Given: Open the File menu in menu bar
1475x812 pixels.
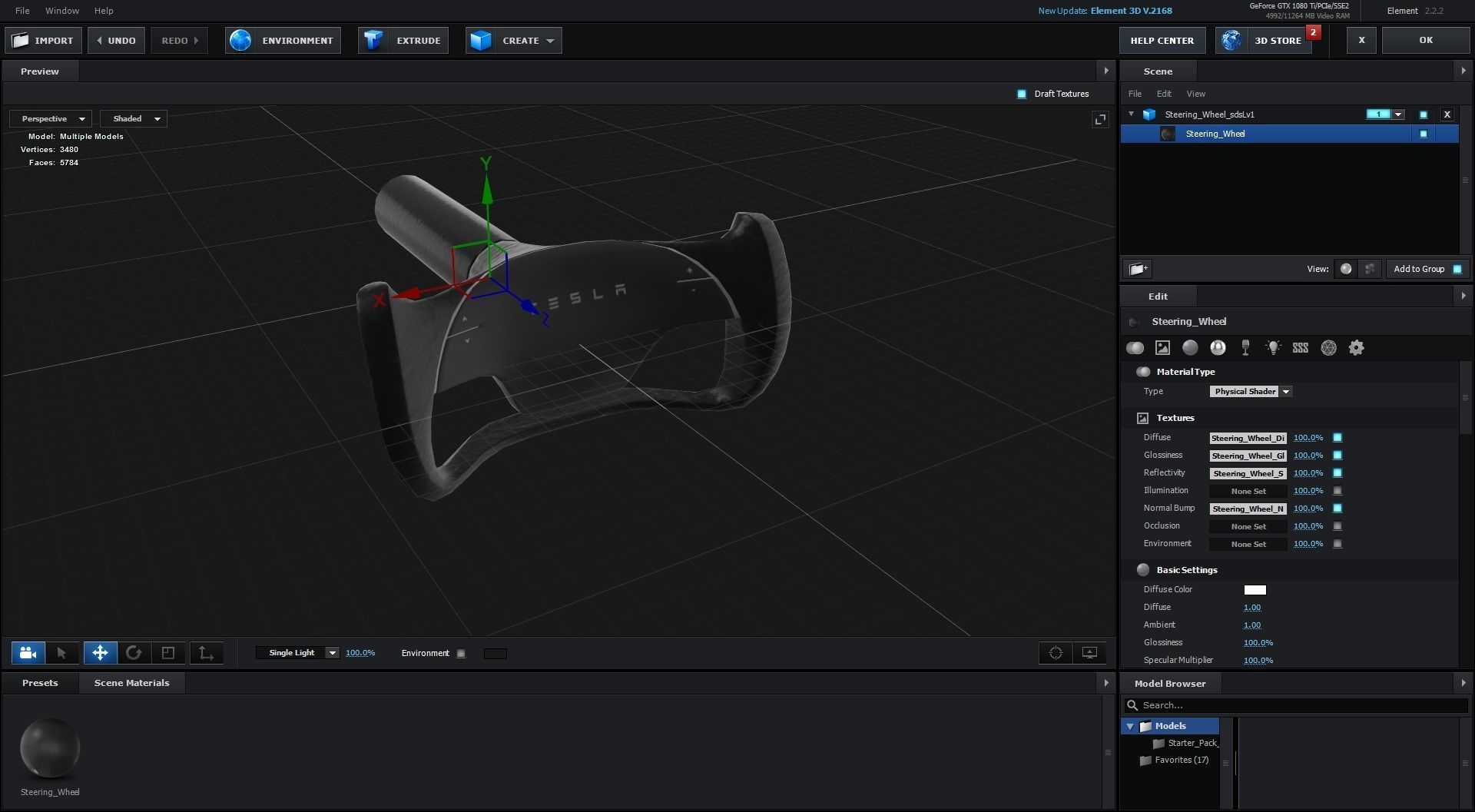Looking at the screenshot, I should coord(22,11).
